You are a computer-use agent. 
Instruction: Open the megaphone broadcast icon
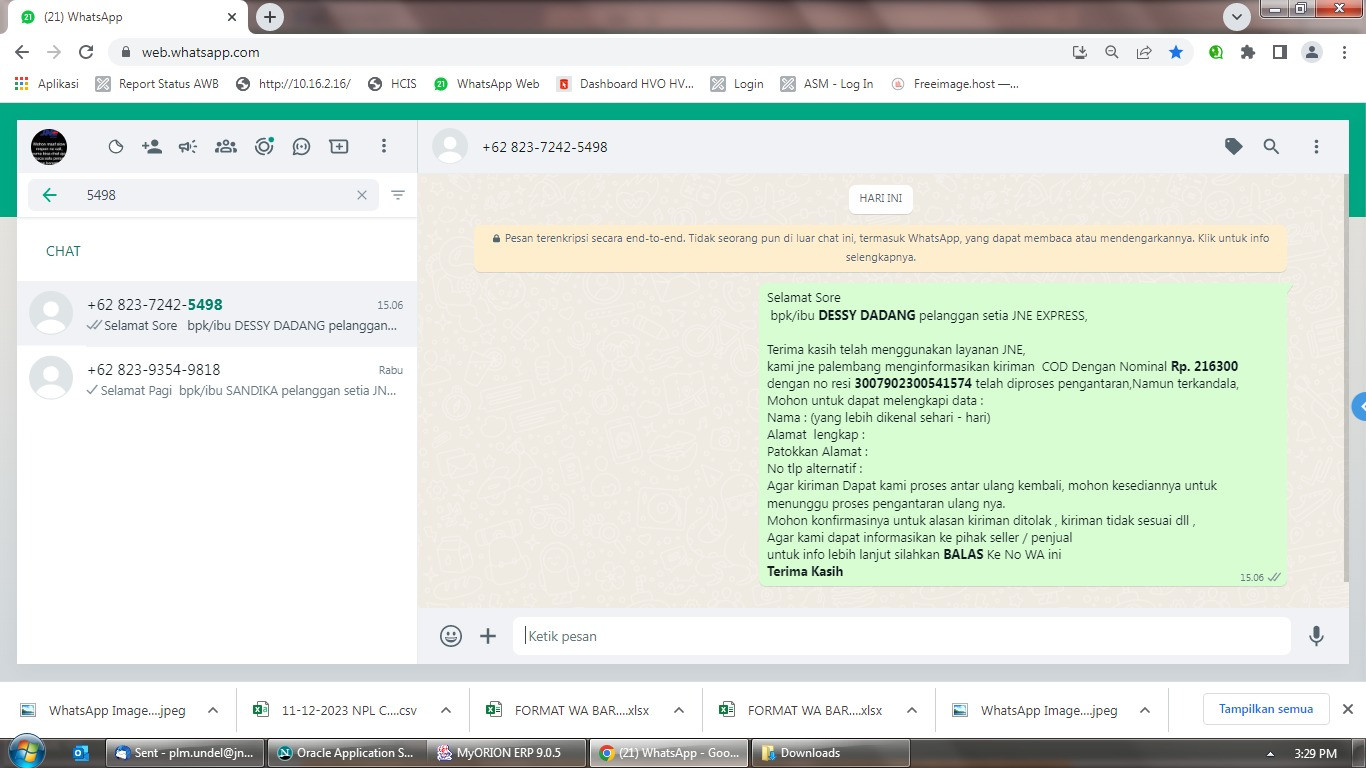[x=188, y=147]
